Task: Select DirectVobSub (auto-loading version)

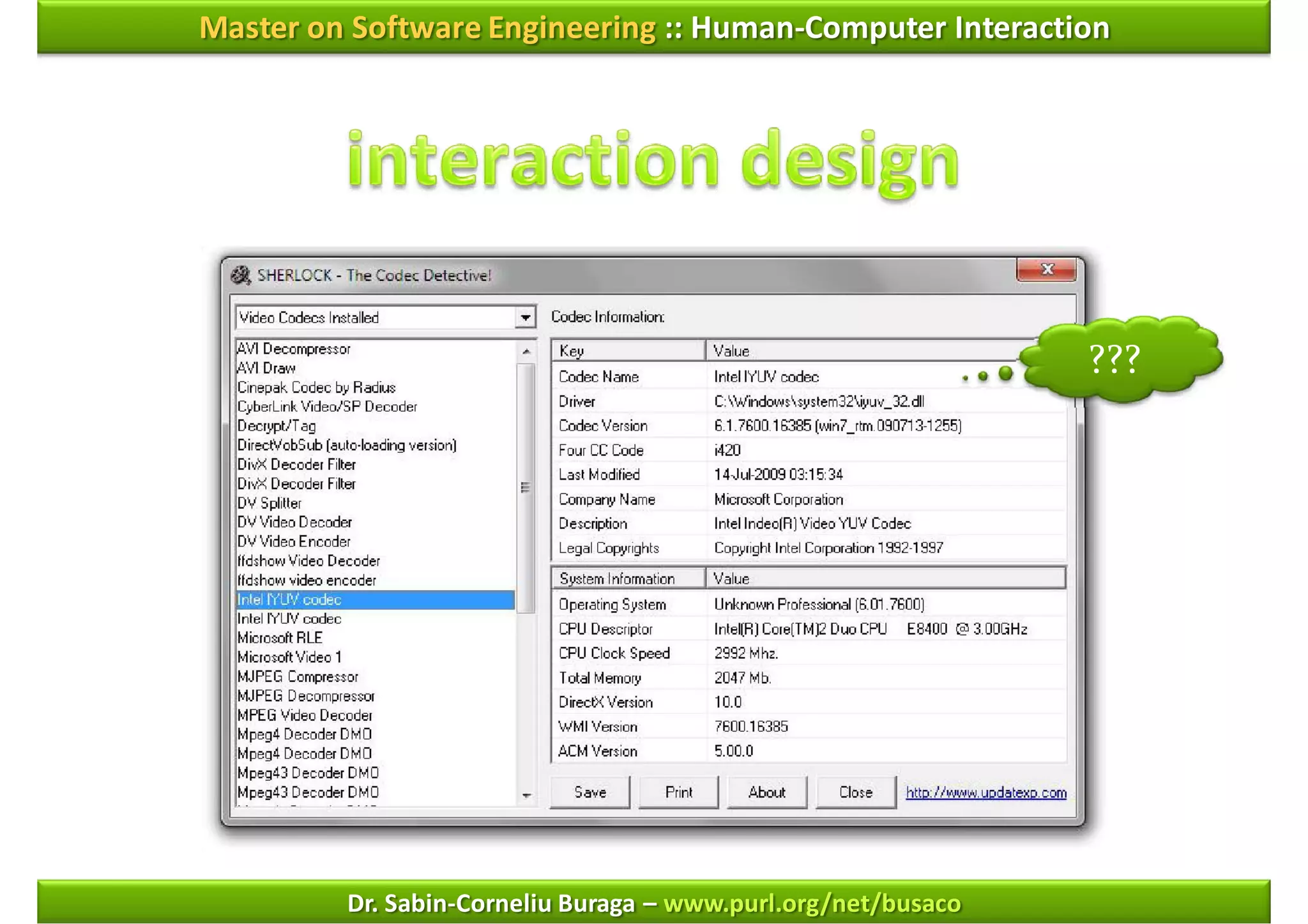Action: pos(376,445)
